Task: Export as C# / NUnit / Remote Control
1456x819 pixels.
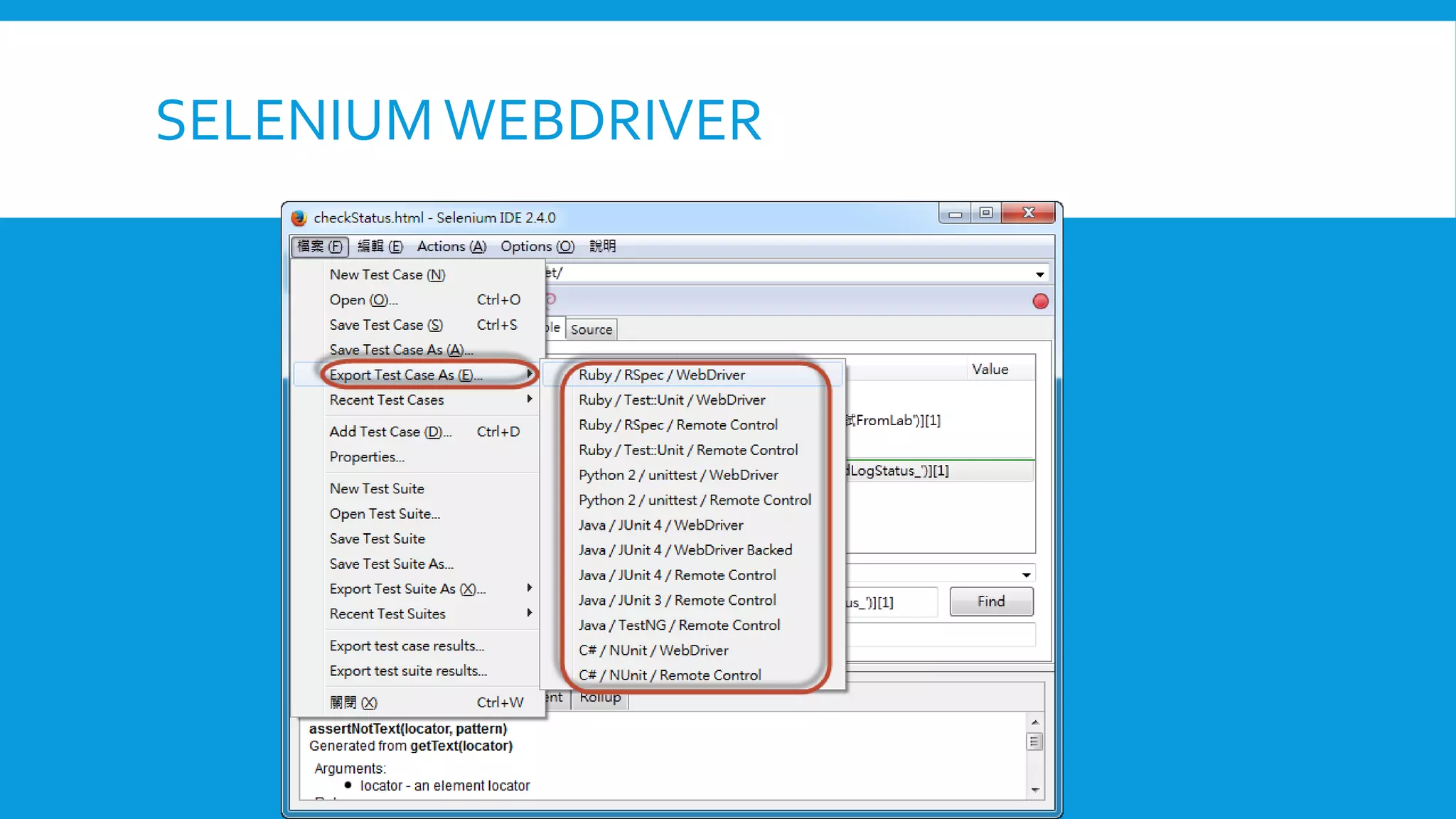Action: coord(693,675)
